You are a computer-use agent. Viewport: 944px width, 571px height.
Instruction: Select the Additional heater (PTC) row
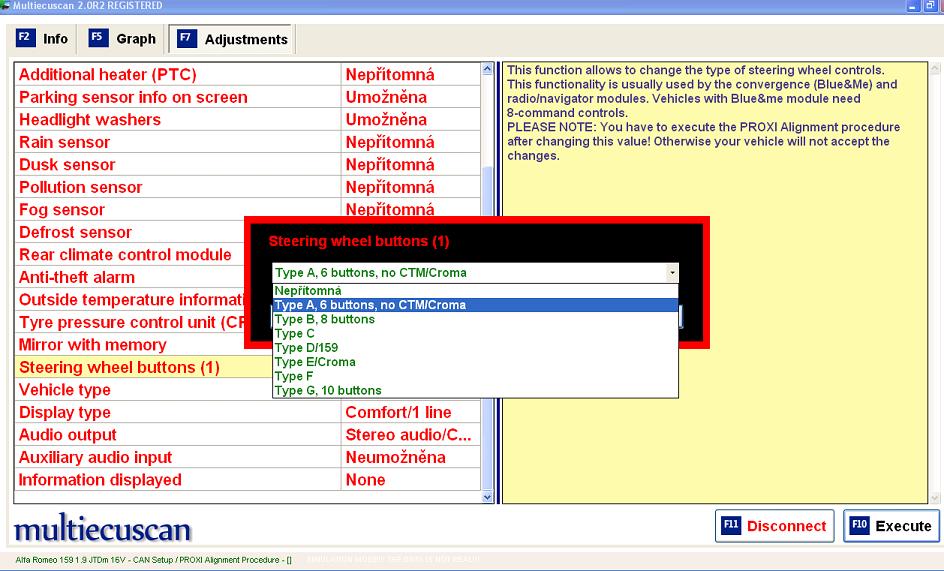[x=247, y=75]
